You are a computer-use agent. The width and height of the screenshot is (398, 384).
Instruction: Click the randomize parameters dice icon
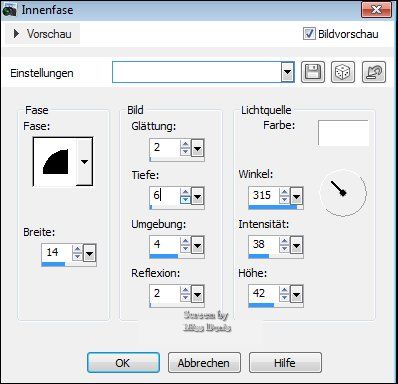tap(343, 72)
